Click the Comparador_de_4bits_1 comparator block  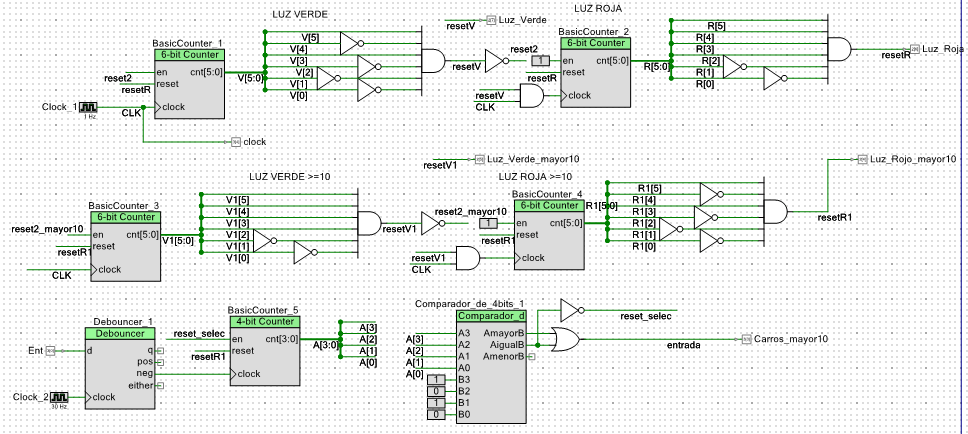tap(490, 365)
